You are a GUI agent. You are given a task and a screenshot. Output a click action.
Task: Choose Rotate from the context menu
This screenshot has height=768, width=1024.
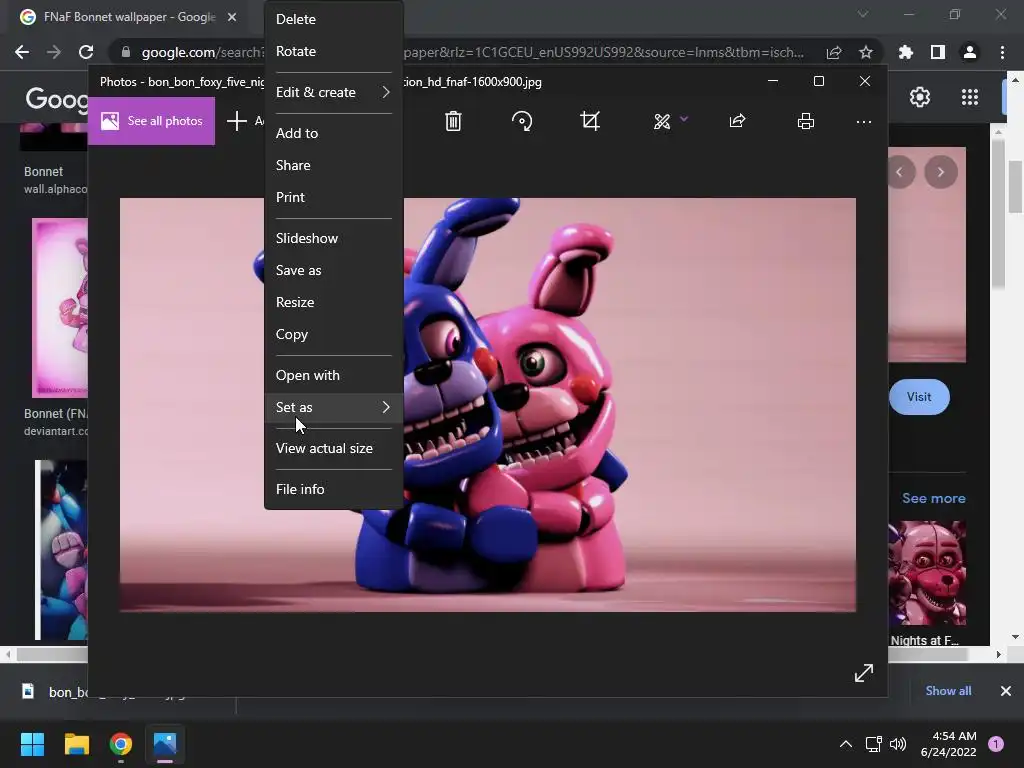coord(333,51)
